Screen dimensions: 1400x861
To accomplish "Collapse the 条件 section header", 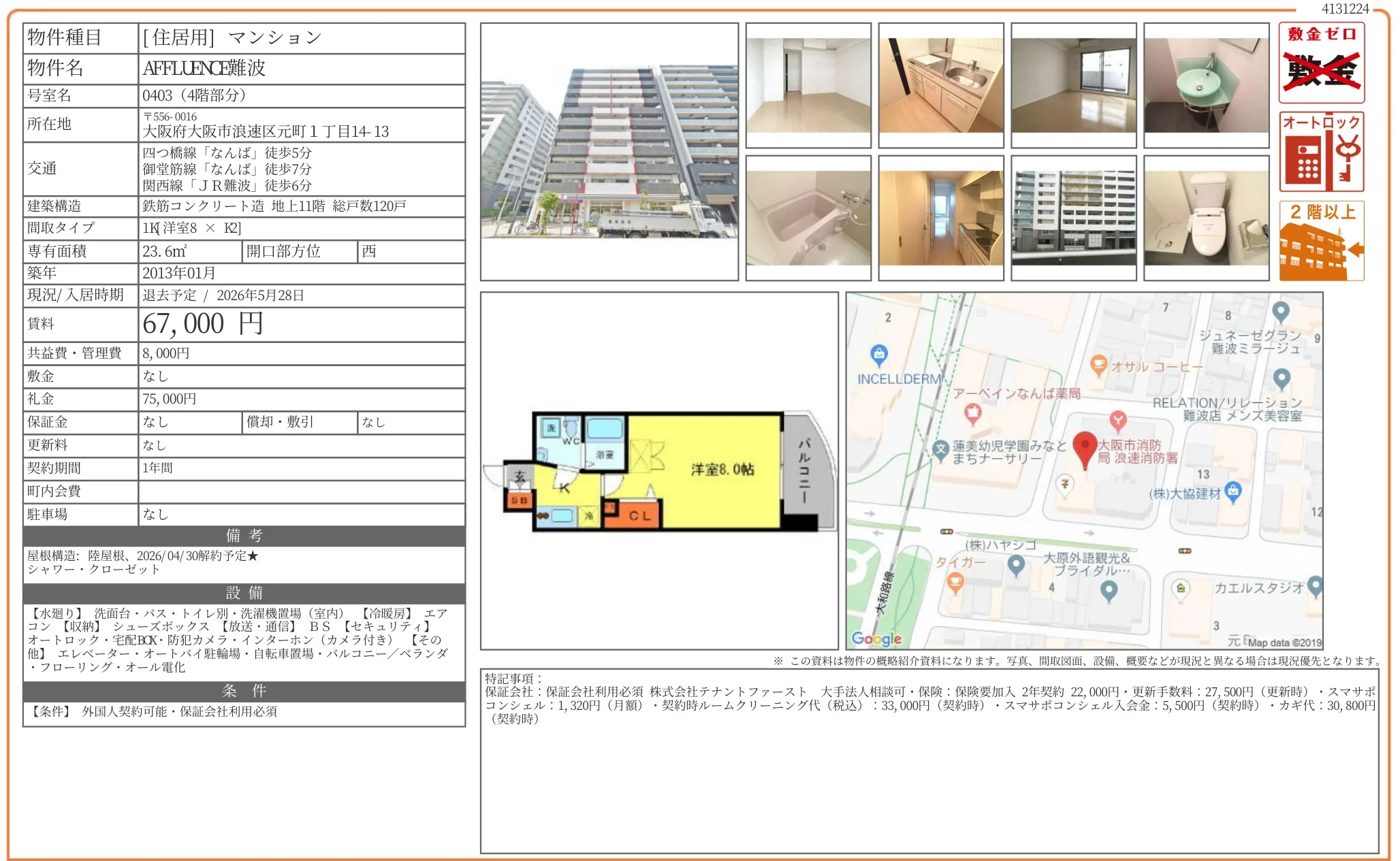I will (x=243, y=692).
